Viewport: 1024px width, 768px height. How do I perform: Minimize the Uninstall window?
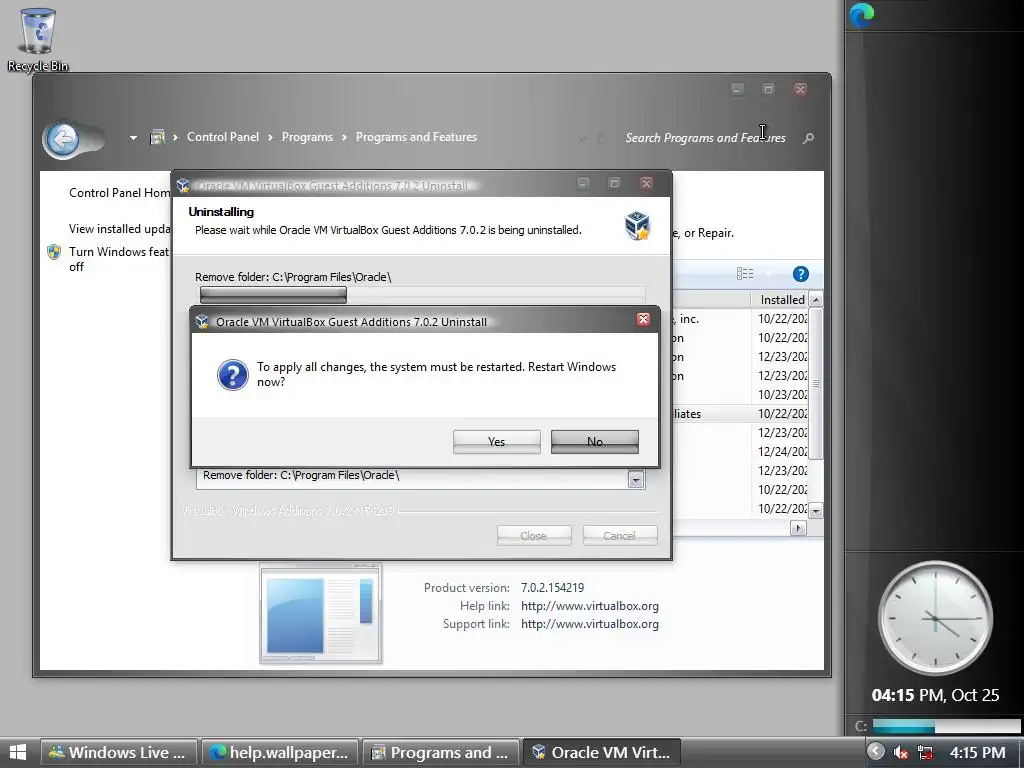pyautogui.click(x=583, y=184)
